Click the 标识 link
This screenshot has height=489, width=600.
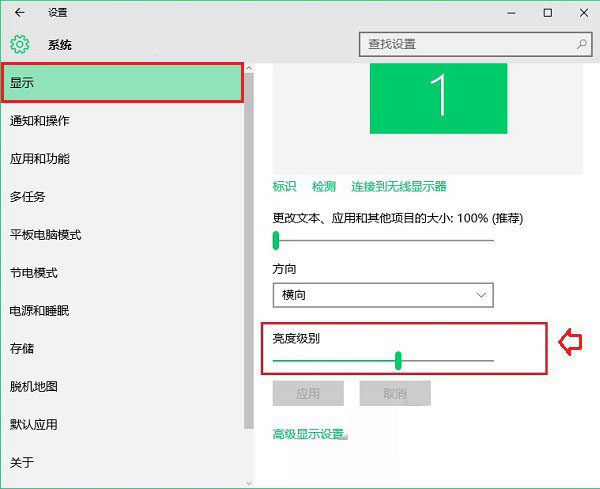[284, 186]
